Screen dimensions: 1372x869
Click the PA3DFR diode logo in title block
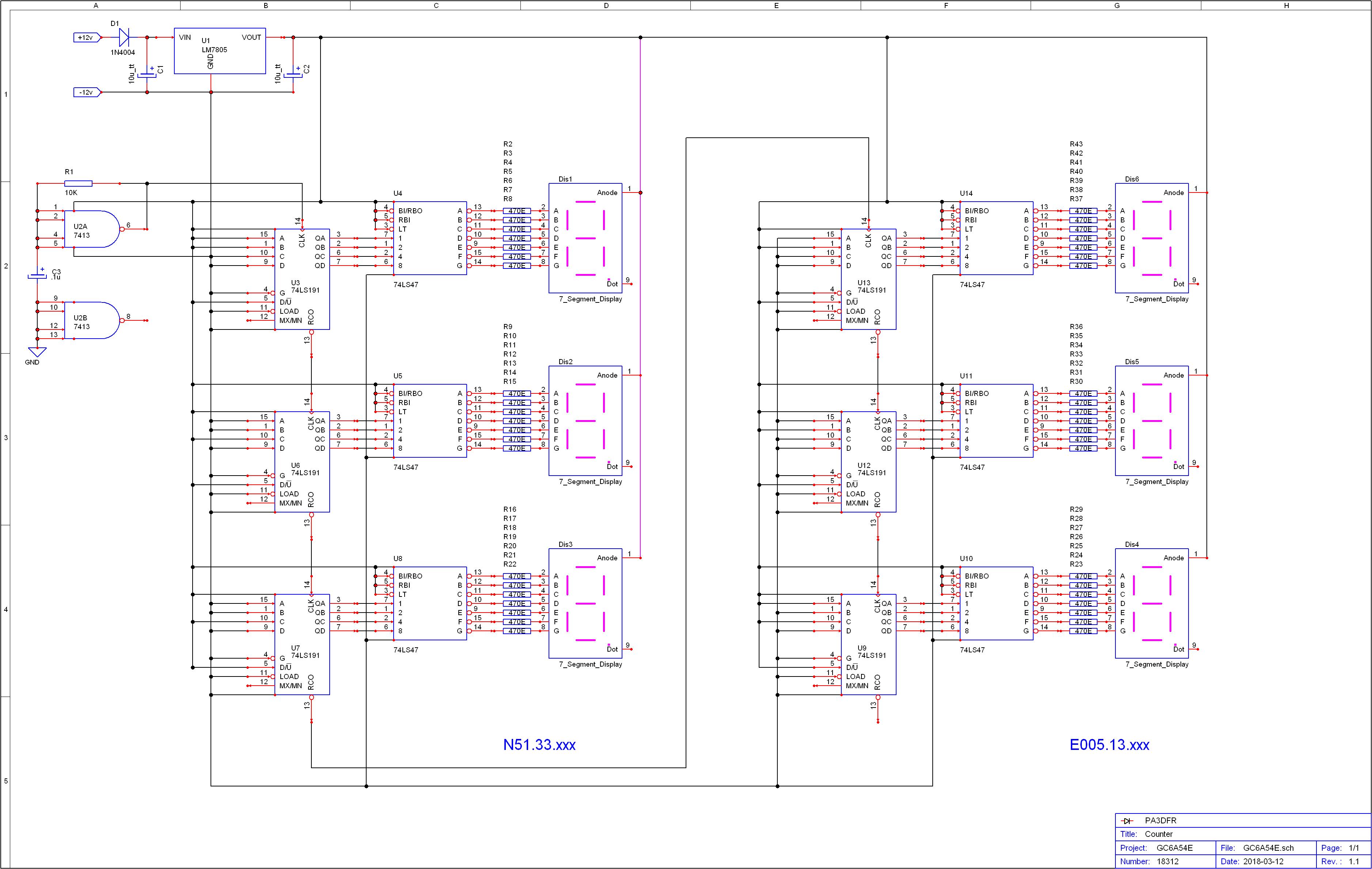coord(1126,820)
